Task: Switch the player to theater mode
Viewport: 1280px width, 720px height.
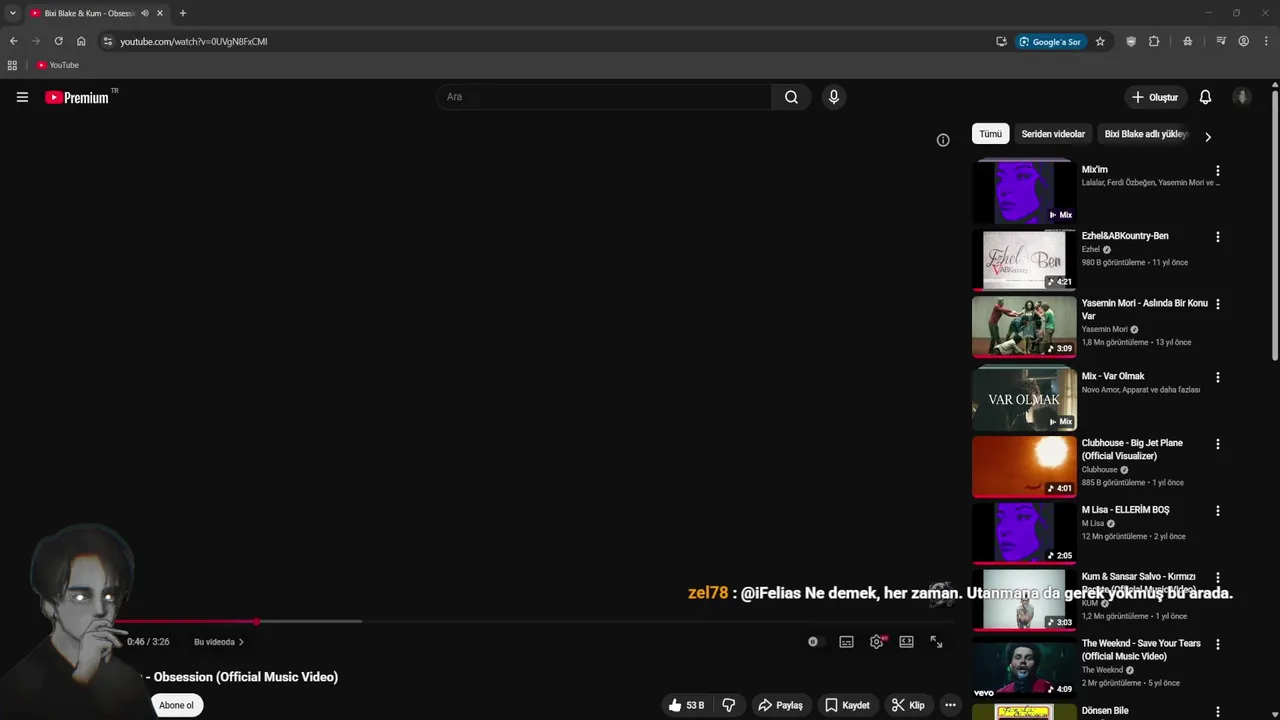Action: pyautogui.click(x=906, y=642)
